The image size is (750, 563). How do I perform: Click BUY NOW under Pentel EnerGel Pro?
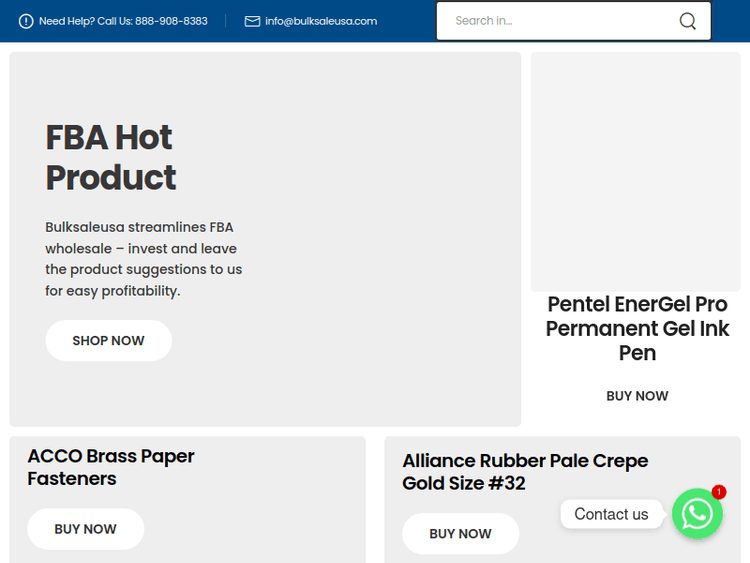tap(637, 396)
